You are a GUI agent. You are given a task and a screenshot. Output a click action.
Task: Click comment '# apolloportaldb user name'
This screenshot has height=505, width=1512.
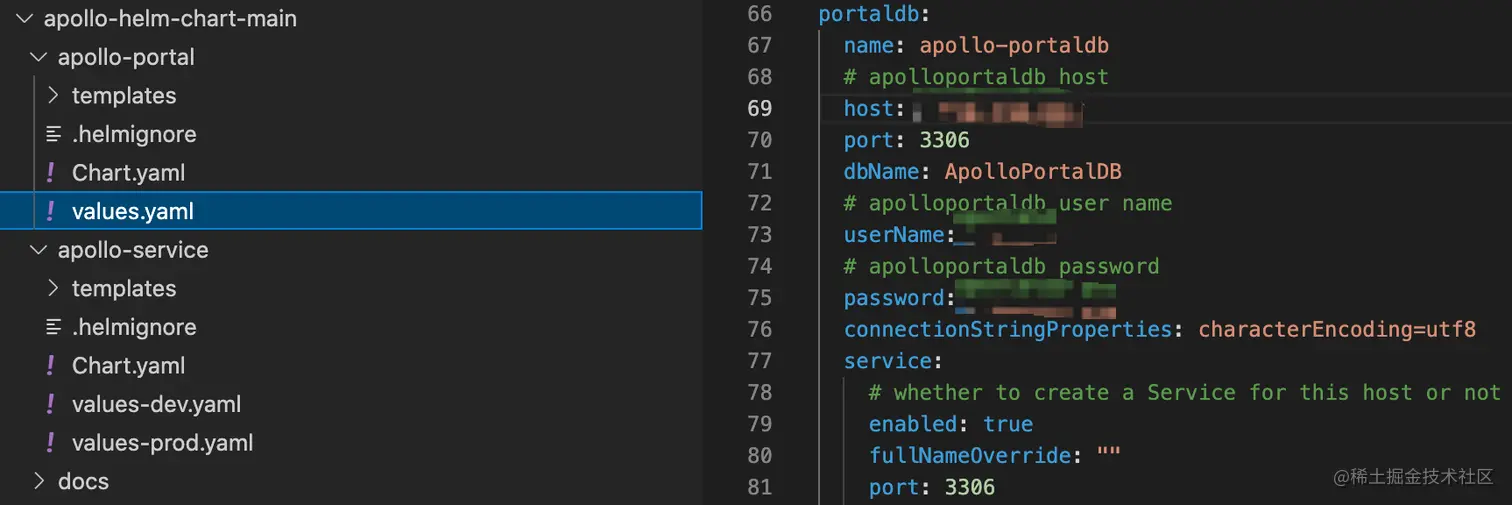(x=1008, y=203)
